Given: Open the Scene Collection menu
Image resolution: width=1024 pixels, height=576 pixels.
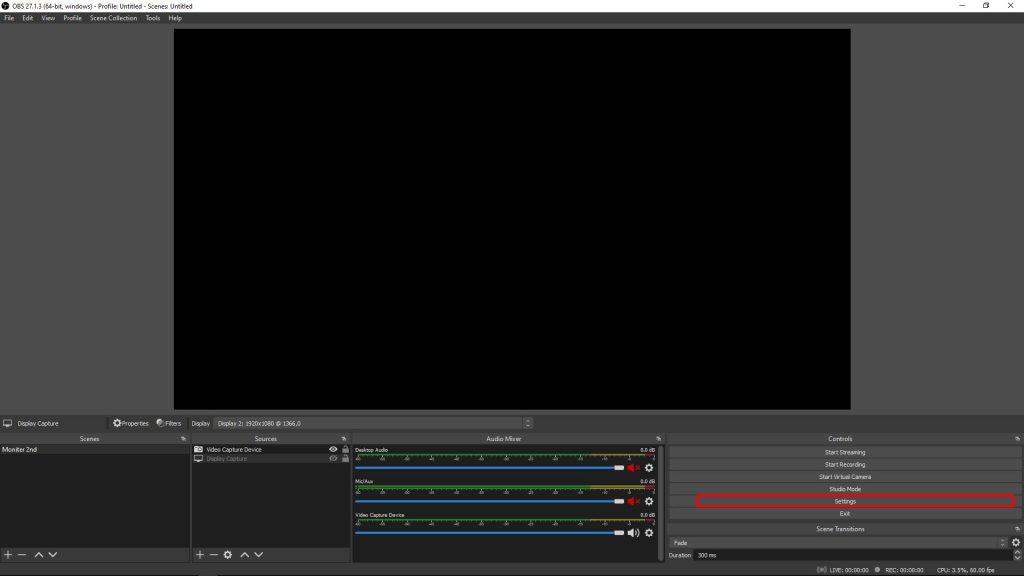Looking at the screenshot, I should (x=111, y=17).
